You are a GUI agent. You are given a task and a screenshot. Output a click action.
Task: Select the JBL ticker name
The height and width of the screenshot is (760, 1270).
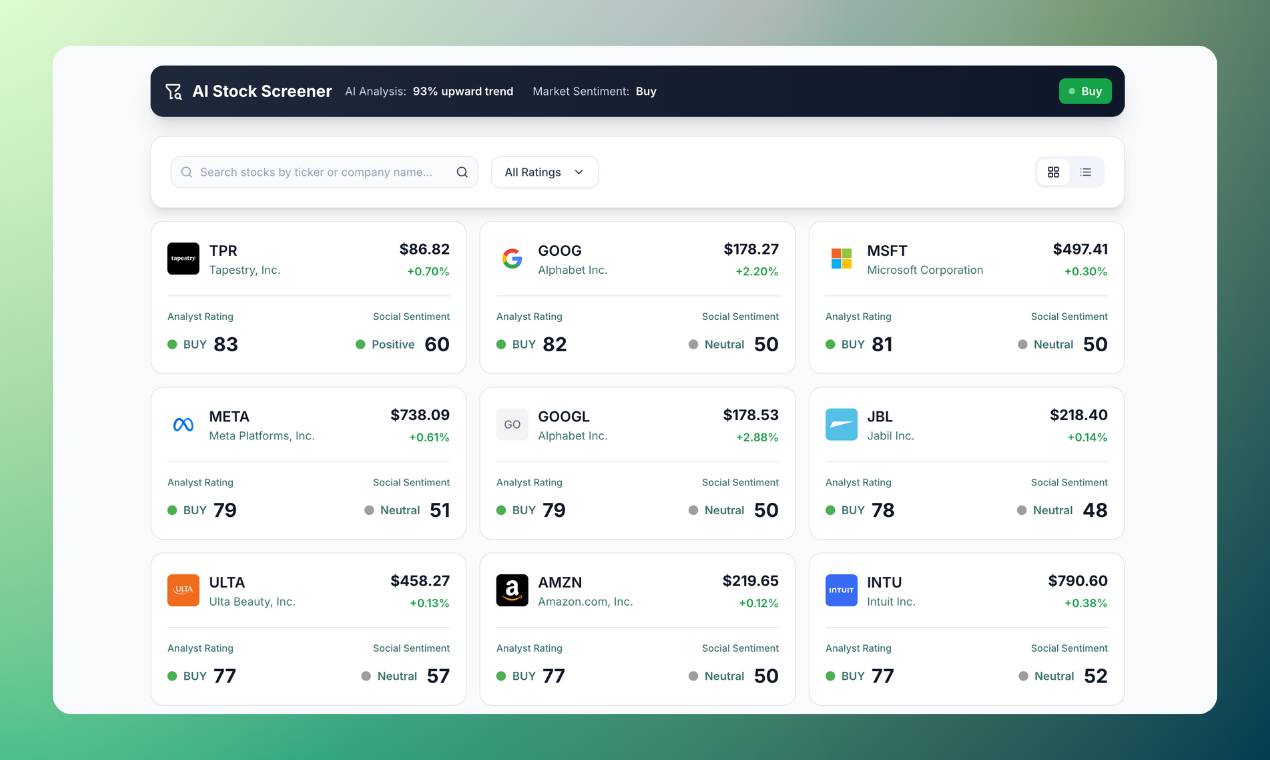[x=880, y=416]
